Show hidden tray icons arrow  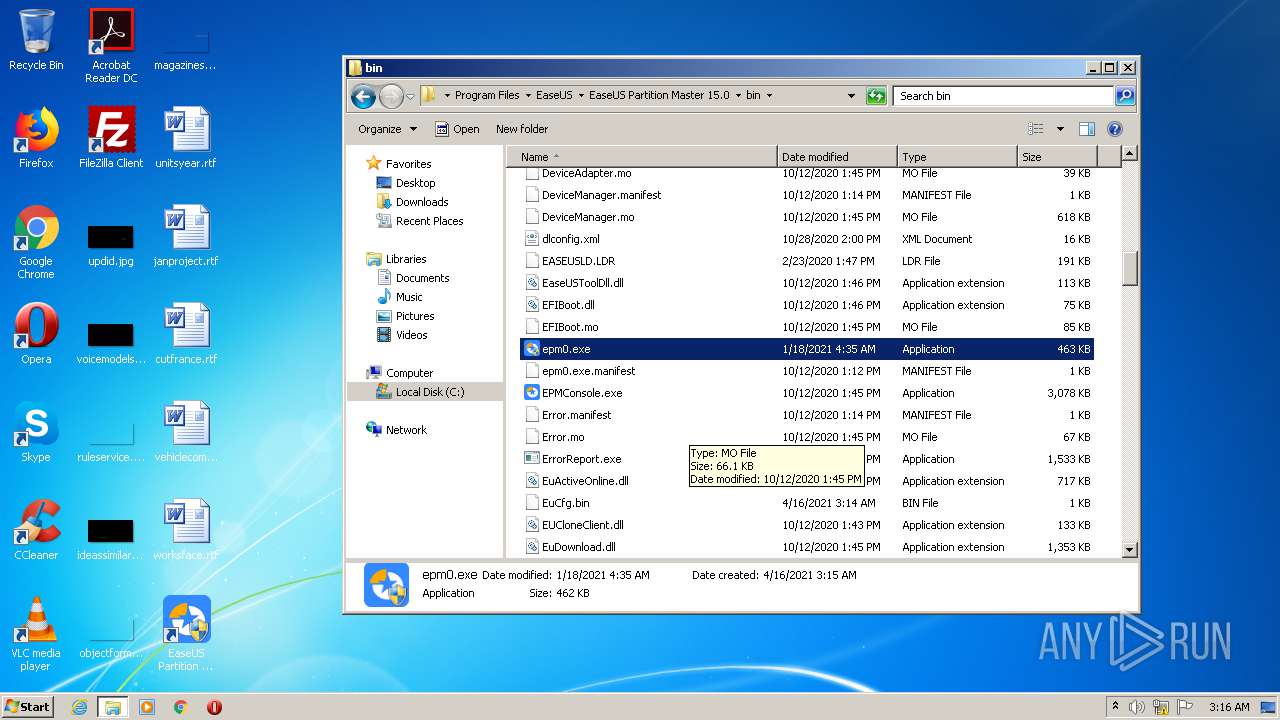tap(1115, 707)
